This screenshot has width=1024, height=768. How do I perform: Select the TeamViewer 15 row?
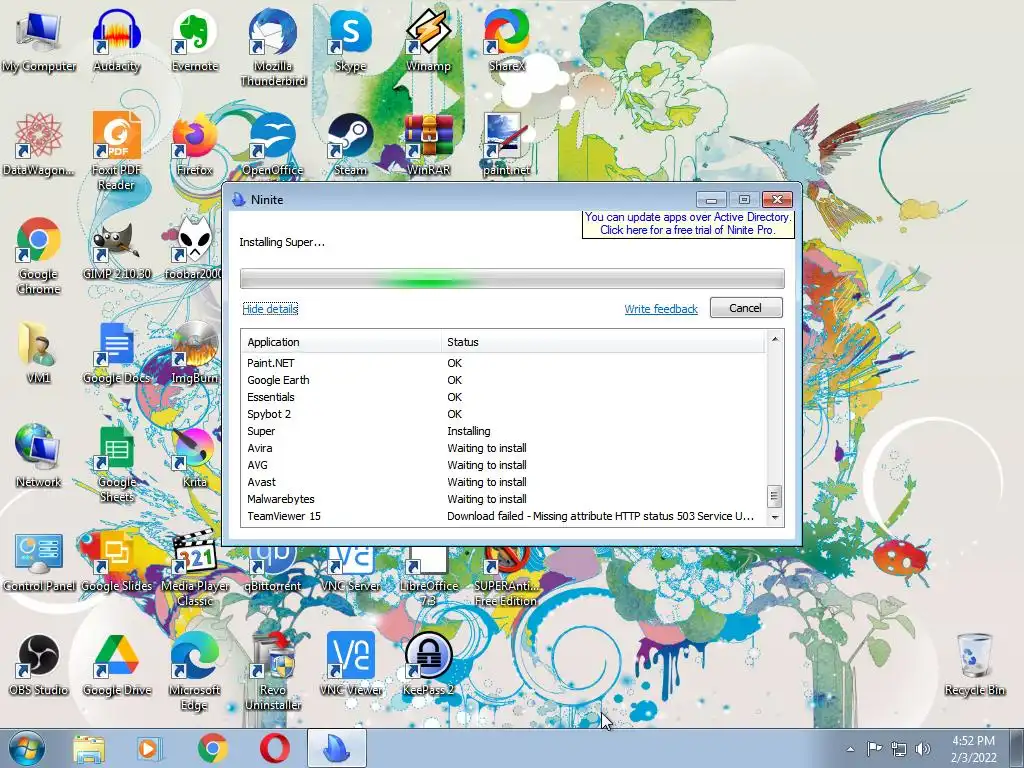(x=504, y=516)
